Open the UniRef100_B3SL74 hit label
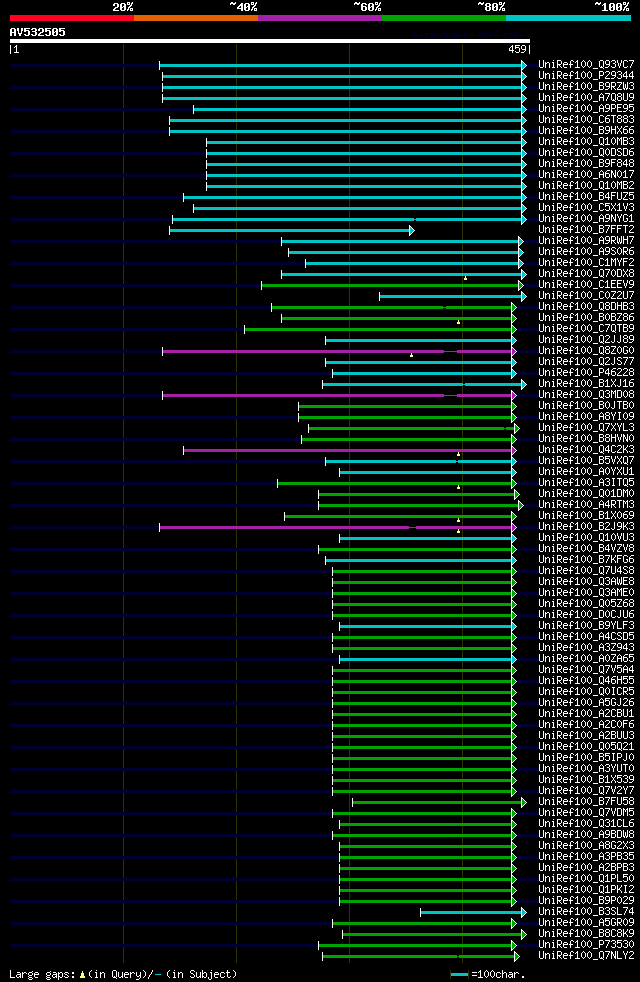The image size is (640, 982). click(x=586, y=912)
